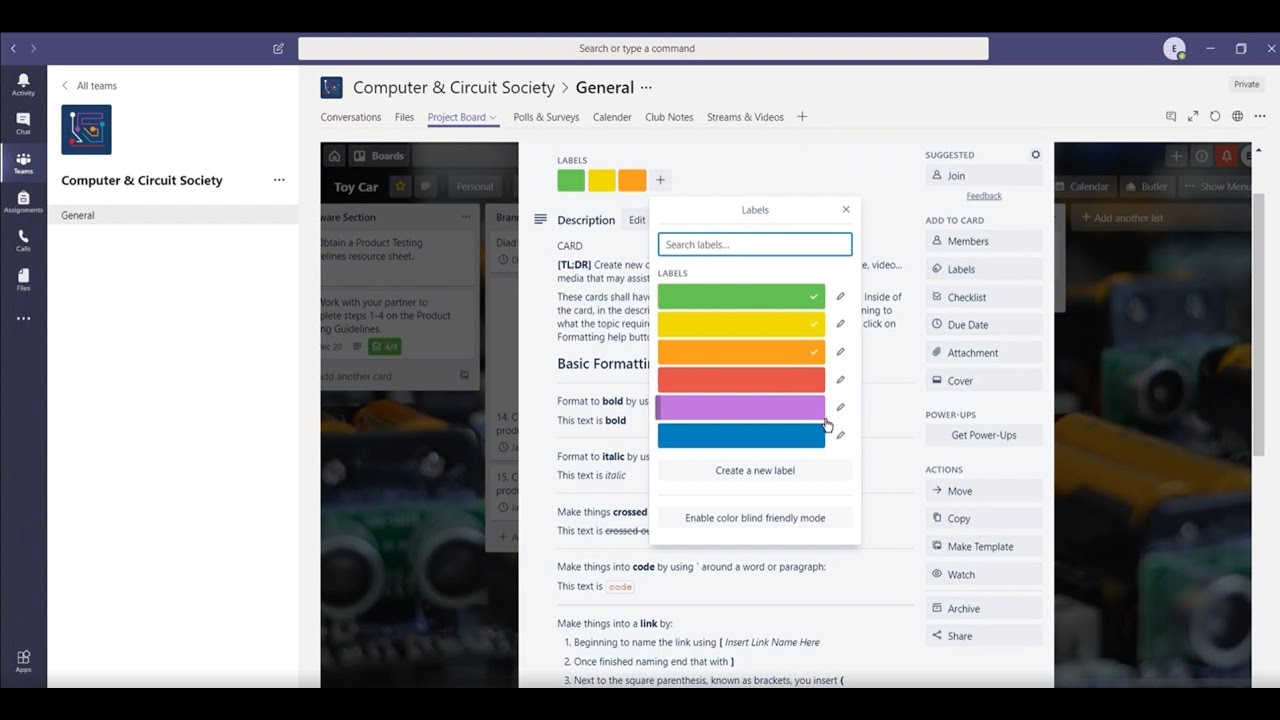Image resolution: width=1280 pixels, height=720 pixels.
Task: Go forward with the right navigation arrow
Action: 33,48
